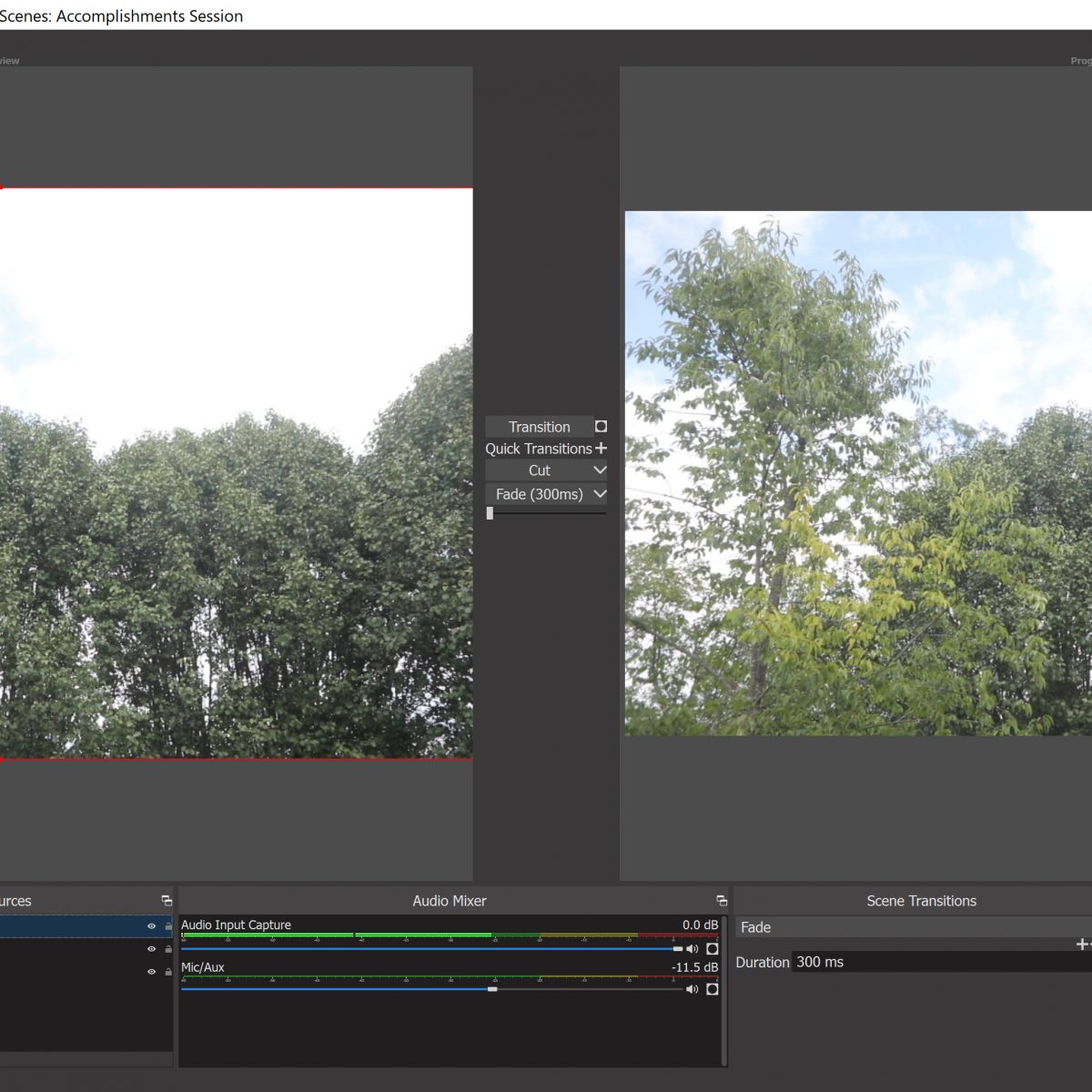This screenshot has width=1092, height=1092.
Task: Open Audio Input Capture settings icon
Action: click(x=713, y=949)
